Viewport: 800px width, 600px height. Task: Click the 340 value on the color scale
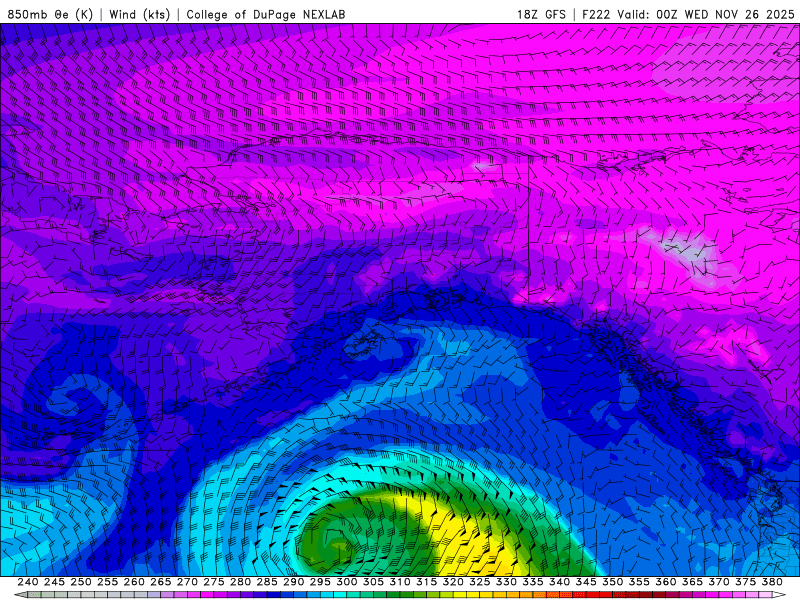[559, 582]
